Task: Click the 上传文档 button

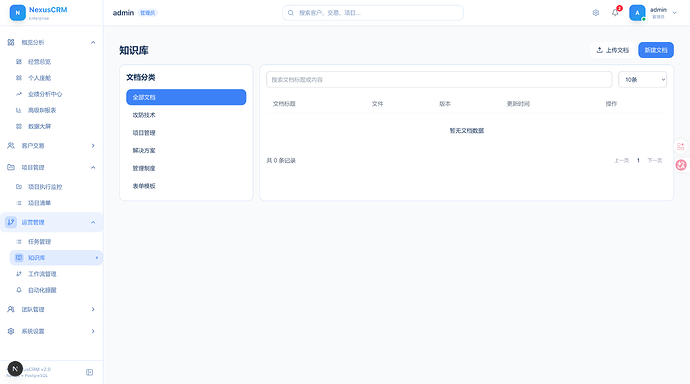Action: 613,50
